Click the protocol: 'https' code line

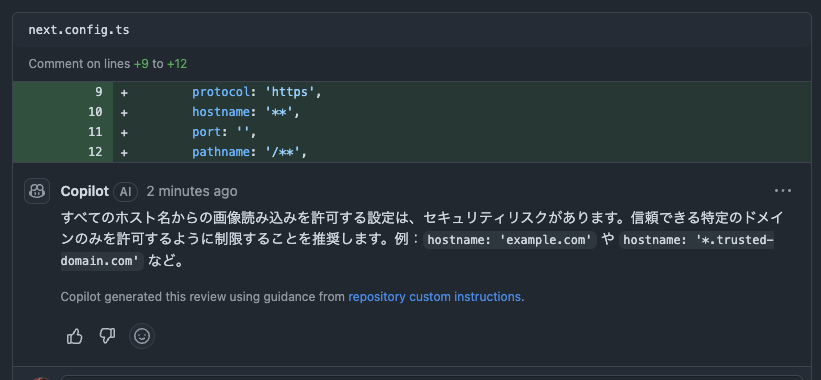[x=256, y=92]
